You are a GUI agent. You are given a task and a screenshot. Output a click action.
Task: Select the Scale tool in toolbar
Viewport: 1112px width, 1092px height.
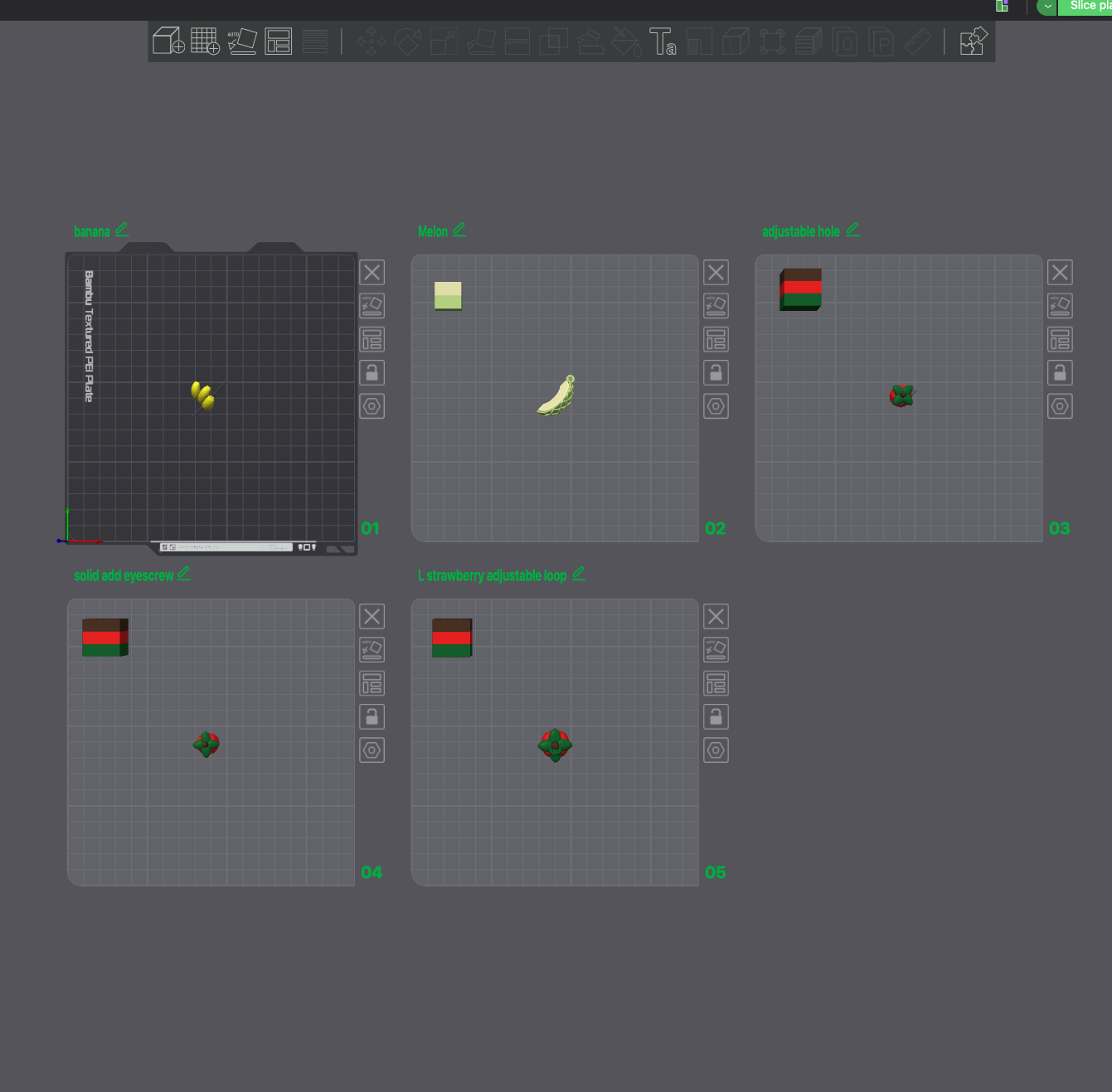444,41
